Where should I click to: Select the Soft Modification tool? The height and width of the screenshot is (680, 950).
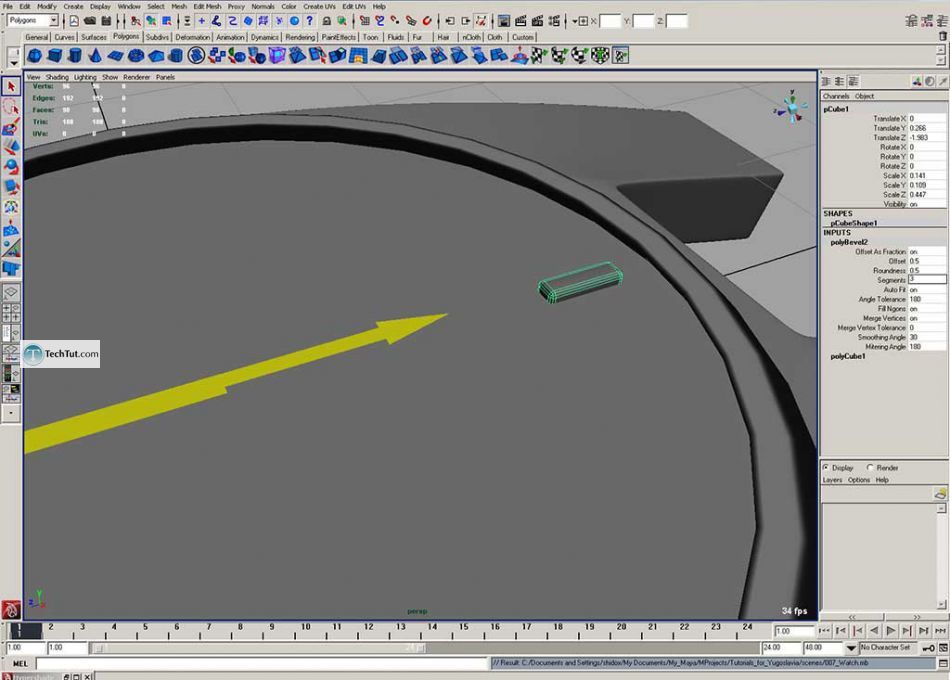pyautogui.click(x=11, y=228)
